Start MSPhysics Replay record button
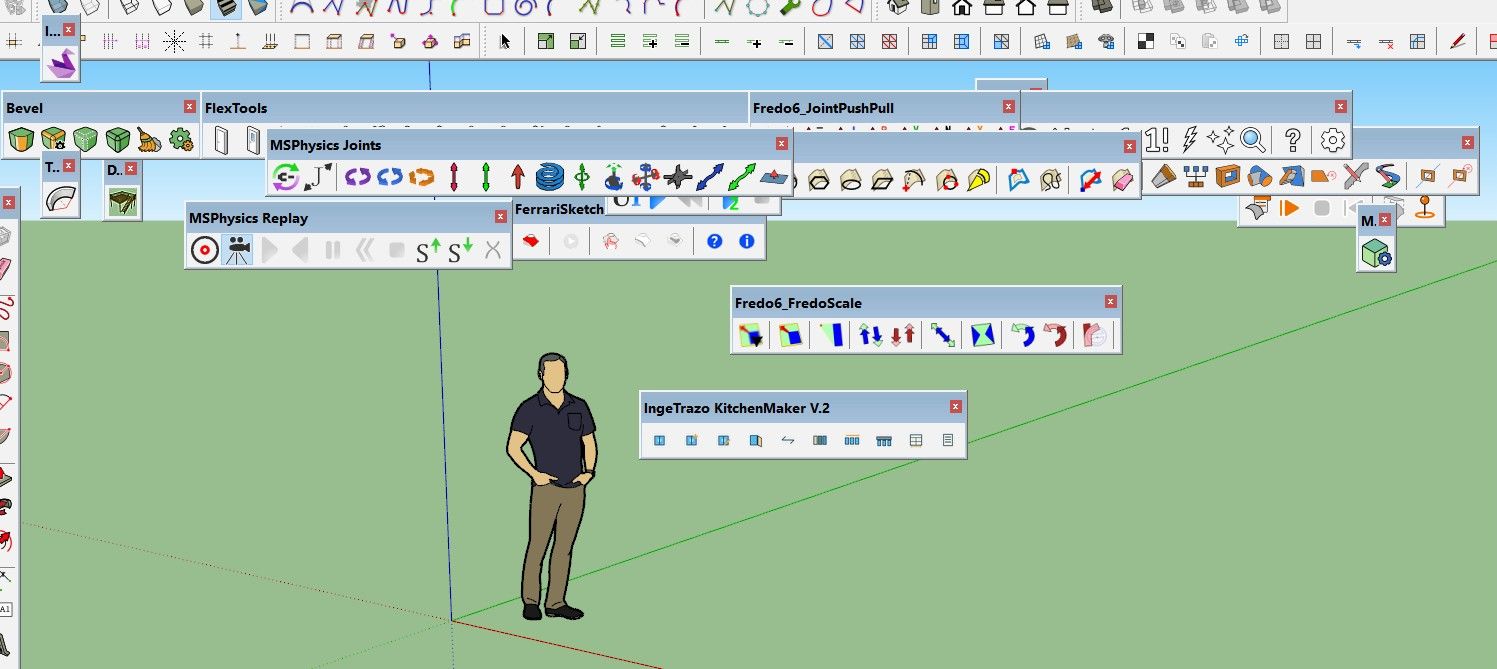The height and width of the screenshot is (669, 1497). point(204,250)
